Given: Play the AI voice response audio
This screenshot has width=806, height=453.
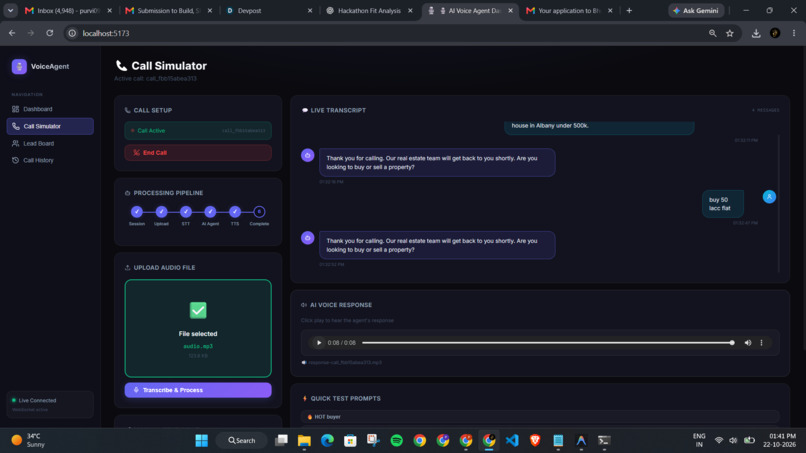Looking at the screenshot, I should tap(319, 343).
